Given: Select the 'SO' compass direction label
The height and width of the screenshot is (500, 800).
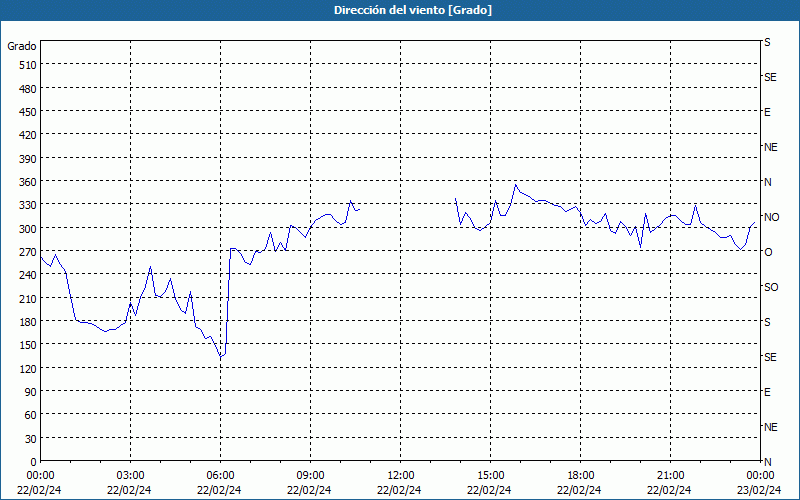Looking at the screenshot, I should [x=771, y=288].
